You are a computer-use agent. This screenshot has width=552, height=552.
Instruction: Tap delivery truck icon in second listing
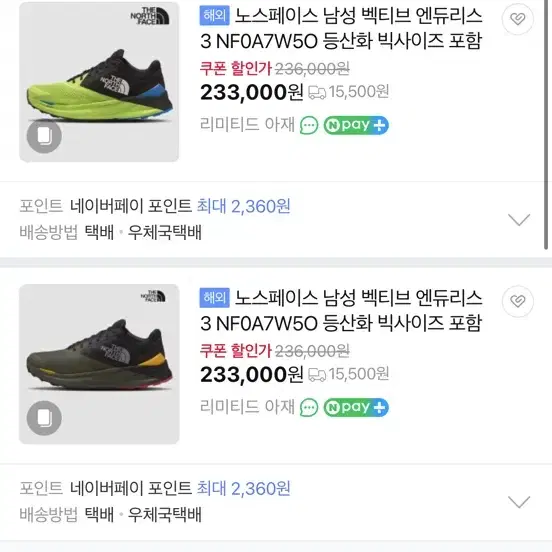click(x=317, y=375)
